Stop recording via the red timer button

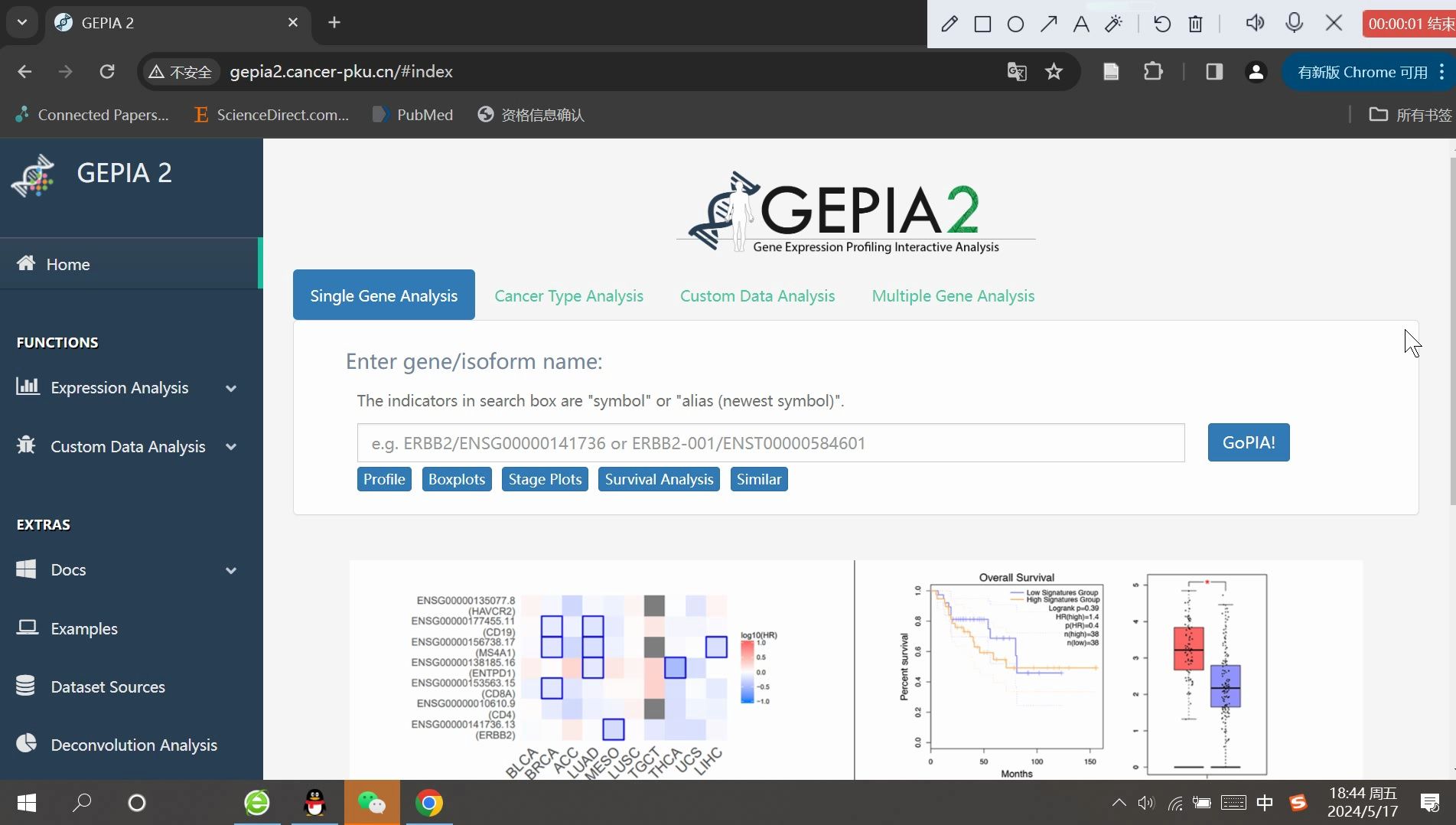pyautogui.click(x=1409, y=24)
